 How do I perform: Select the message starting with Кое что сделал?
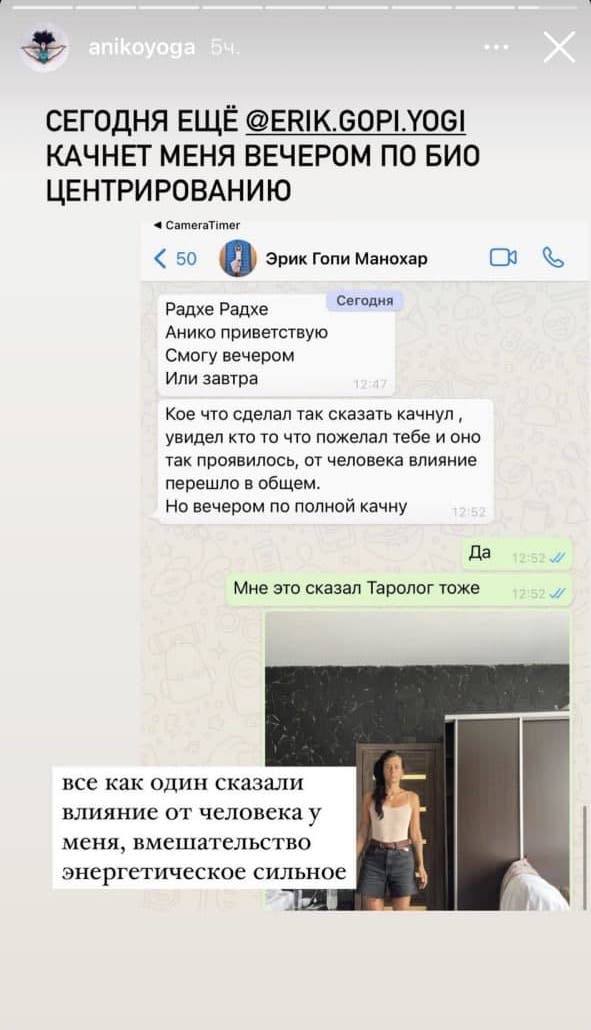[x=325, y=460]
